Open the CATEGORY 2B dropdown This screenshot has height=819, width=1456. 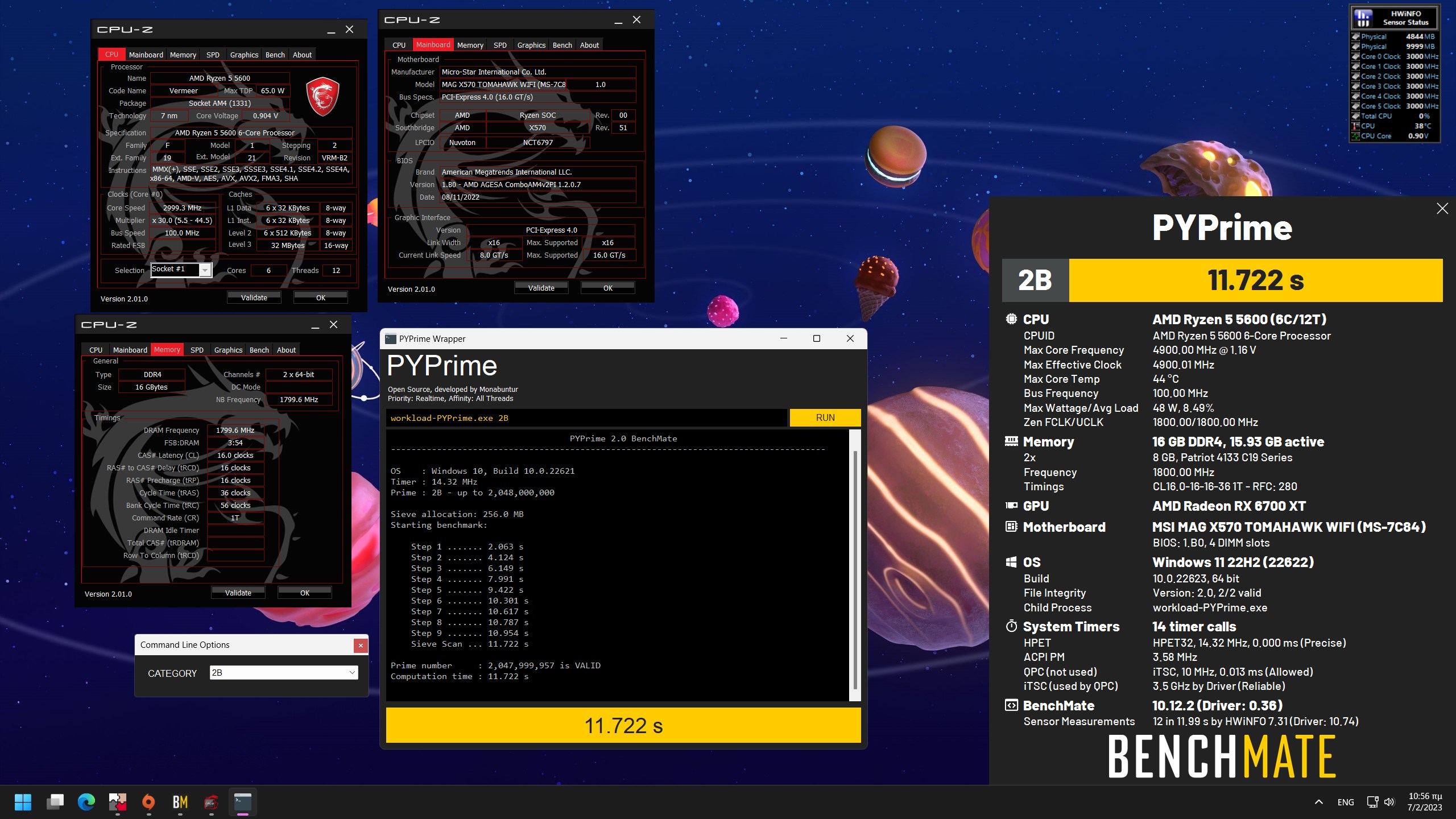284,672
